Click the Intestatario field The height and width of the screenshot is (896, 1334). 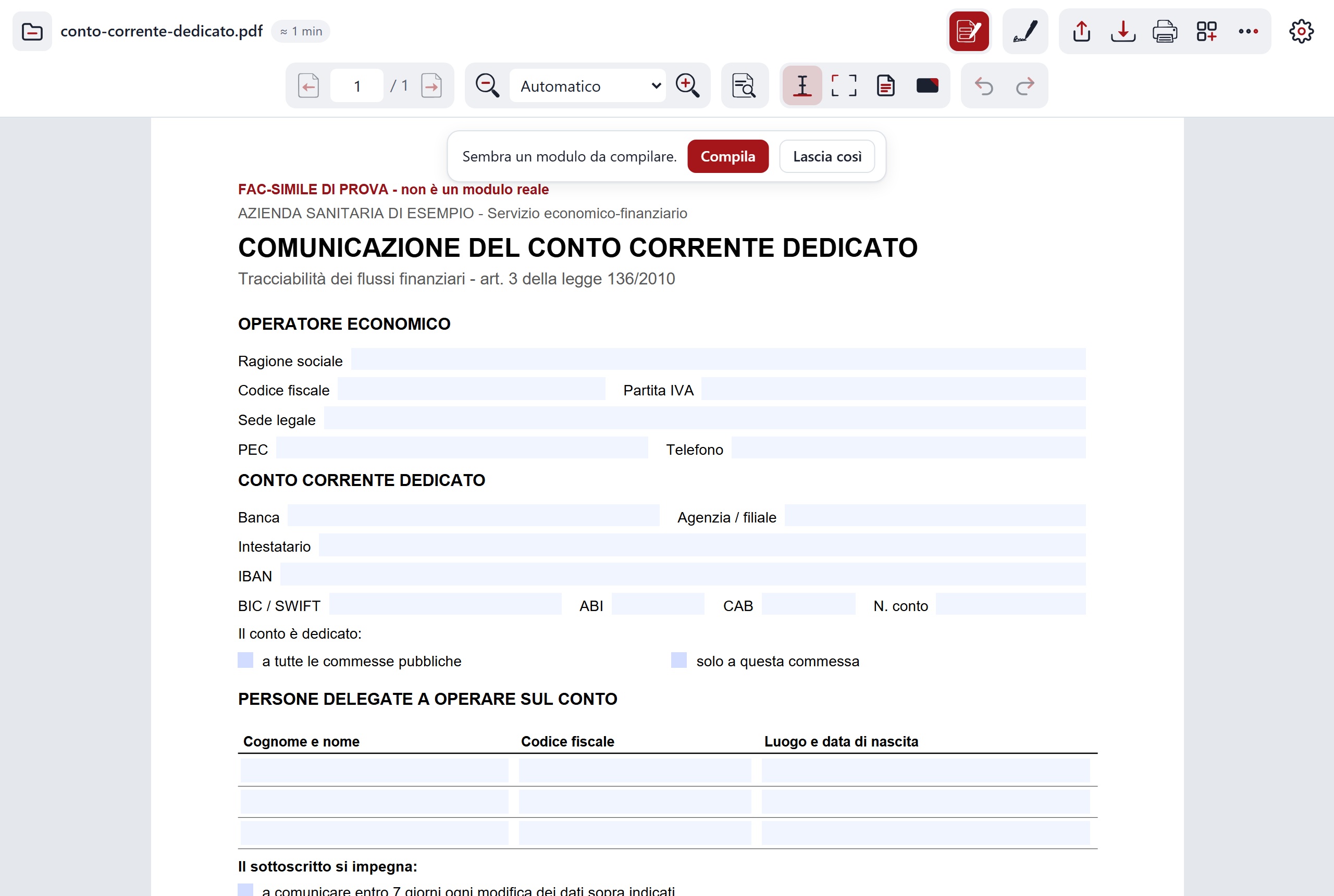pyautogui.click(x=702, y=545)
